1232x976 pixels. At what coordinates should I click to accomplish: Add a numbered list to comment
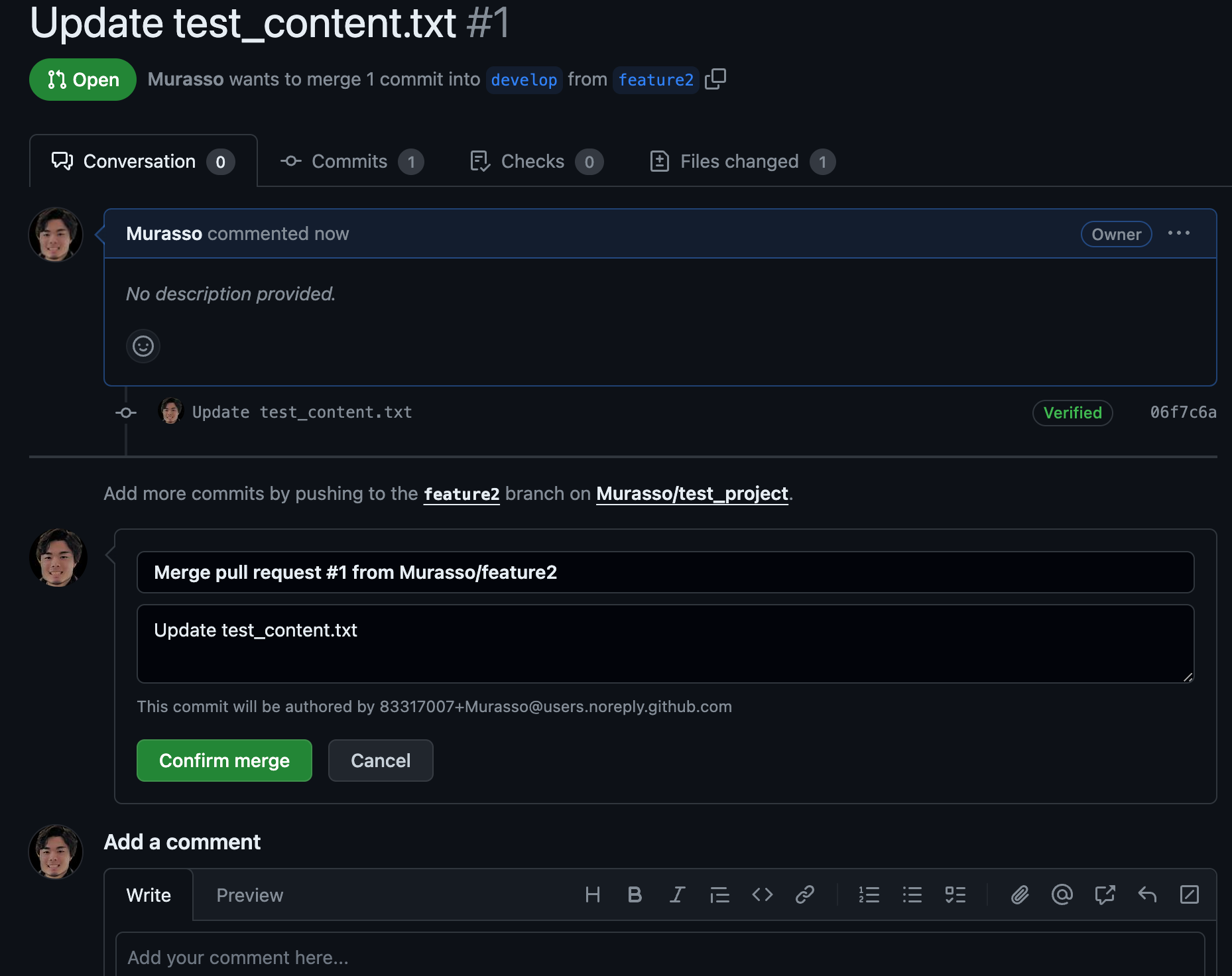pos(869,895)
